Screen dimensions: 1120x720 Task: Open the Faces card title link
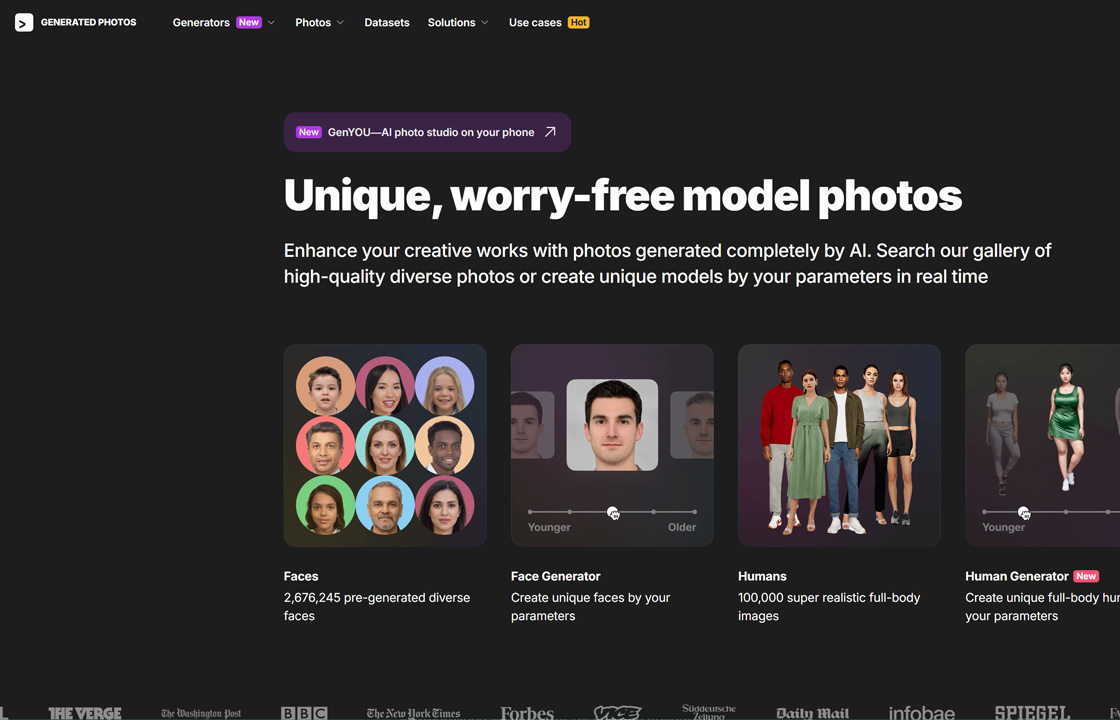point(301,576)
